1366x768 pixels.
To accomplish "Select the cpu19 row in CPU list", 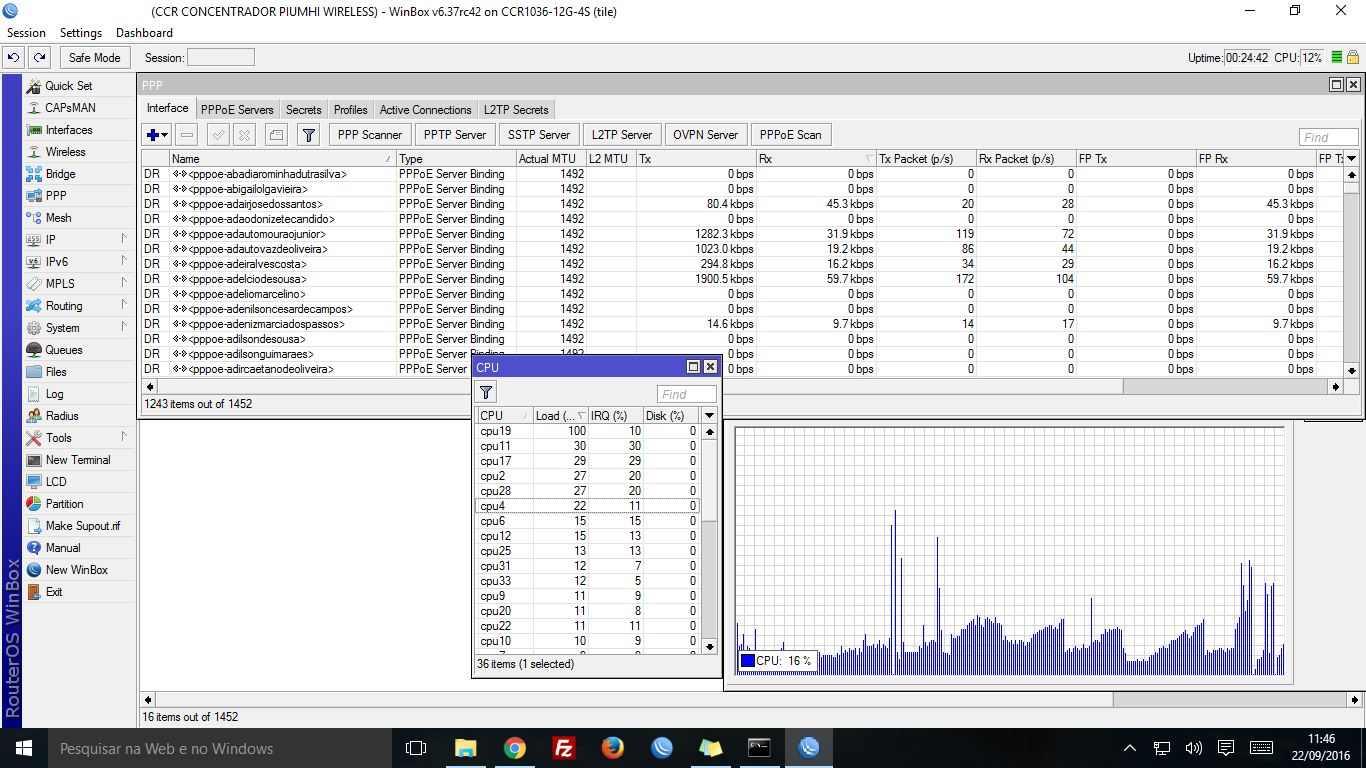I will click(x=588, y=431).
